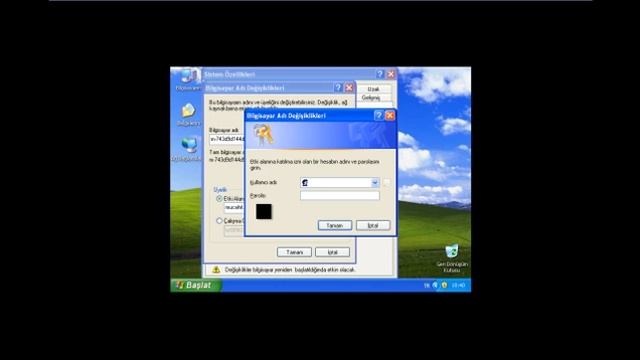Click the help icon in Sistem Özellikleri title bar
640x360 pixels.
coord(380,74)
